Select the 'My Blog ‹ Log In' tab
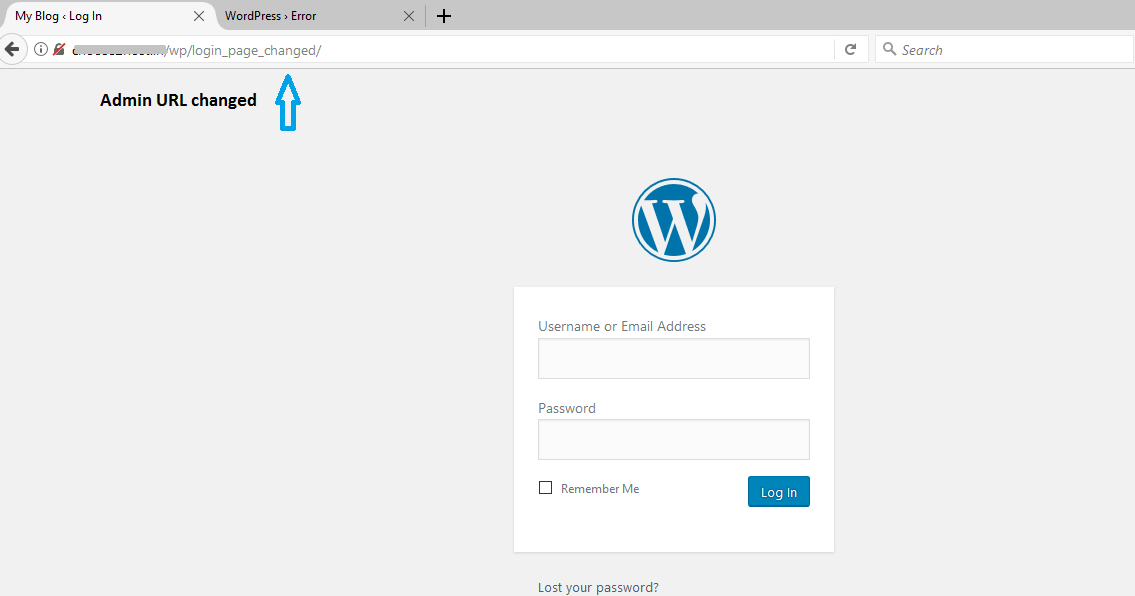 coord(90,16)
